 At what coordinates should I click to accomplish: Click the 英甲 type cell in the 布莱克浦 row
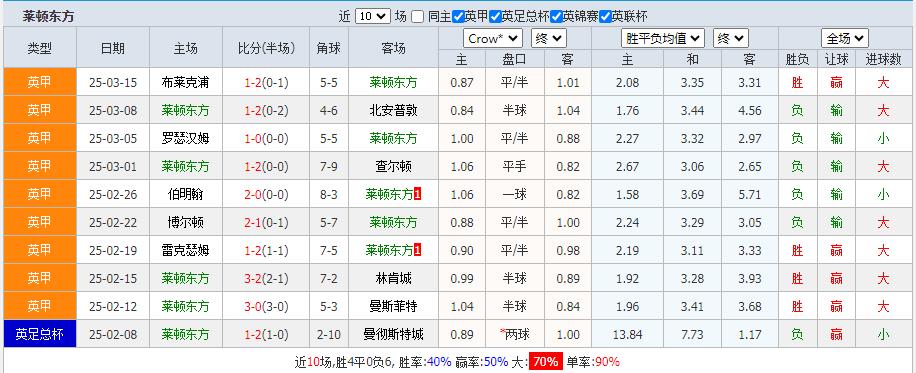(x=40, y=82)
